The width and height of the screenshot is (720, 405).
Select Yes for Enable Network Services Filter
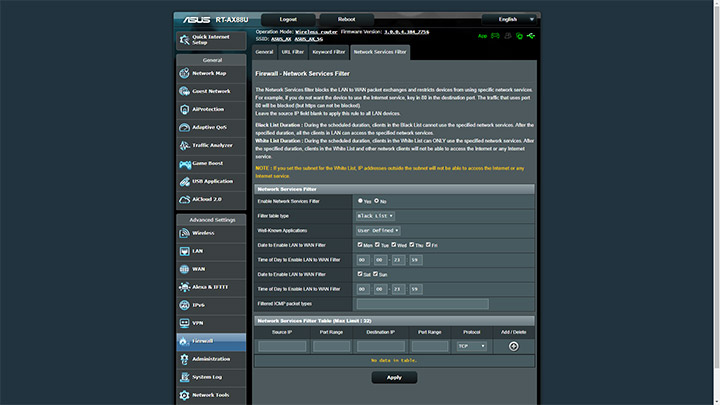pyautogui.click(x=360, y=201)
